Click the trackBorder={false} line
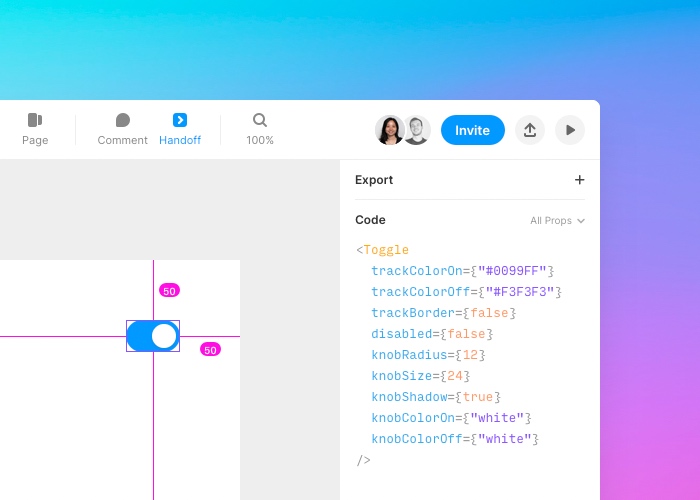 coord(444,313)
